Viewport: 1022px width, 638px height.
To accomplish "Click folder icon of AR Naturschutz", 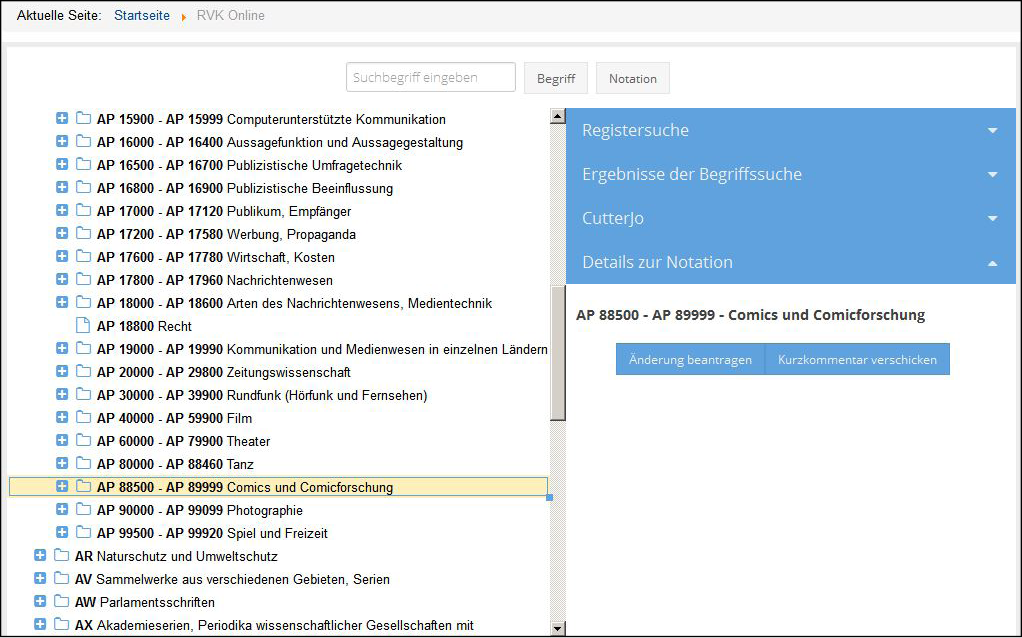I will click(61, 555).
